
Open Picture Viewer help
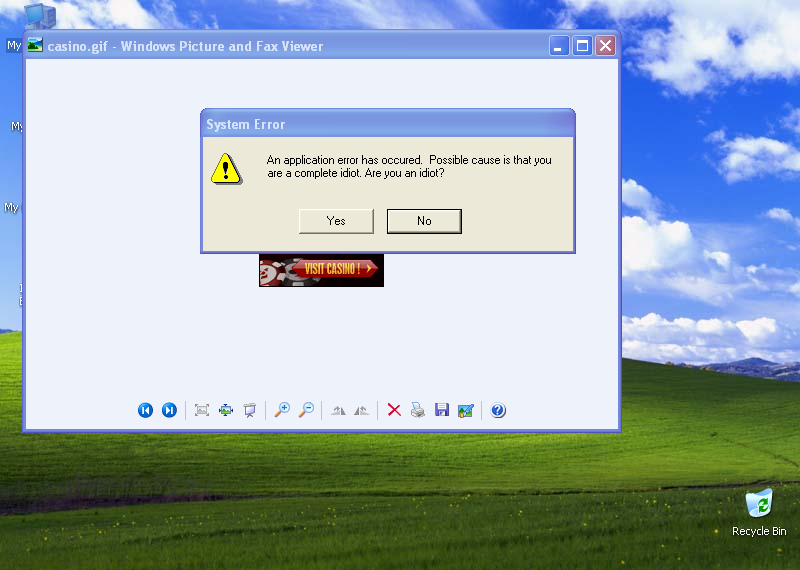coord(498,410)
